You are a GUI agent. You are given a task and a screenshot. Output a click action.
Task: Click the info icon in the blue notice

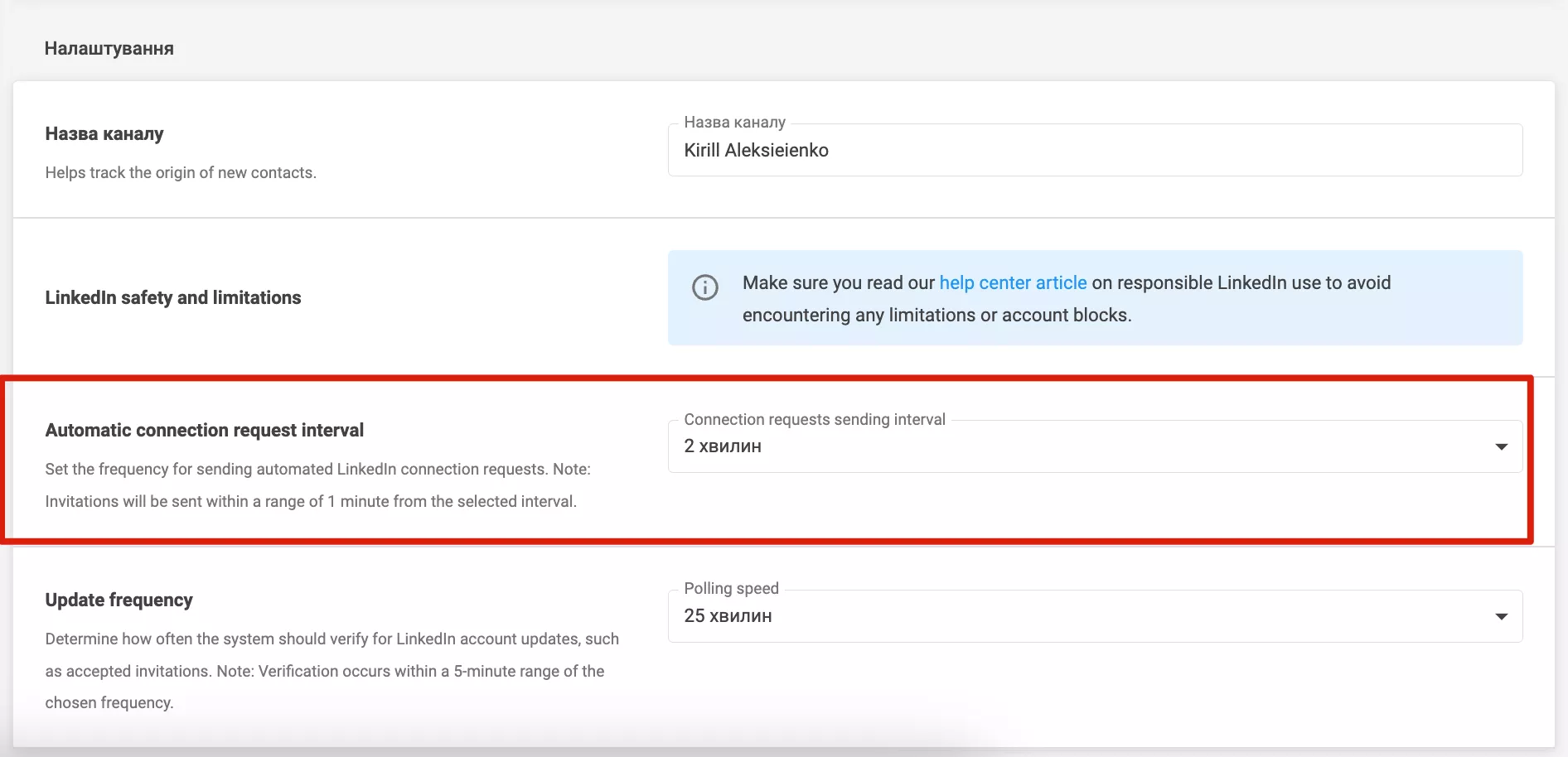click(705, 287)
